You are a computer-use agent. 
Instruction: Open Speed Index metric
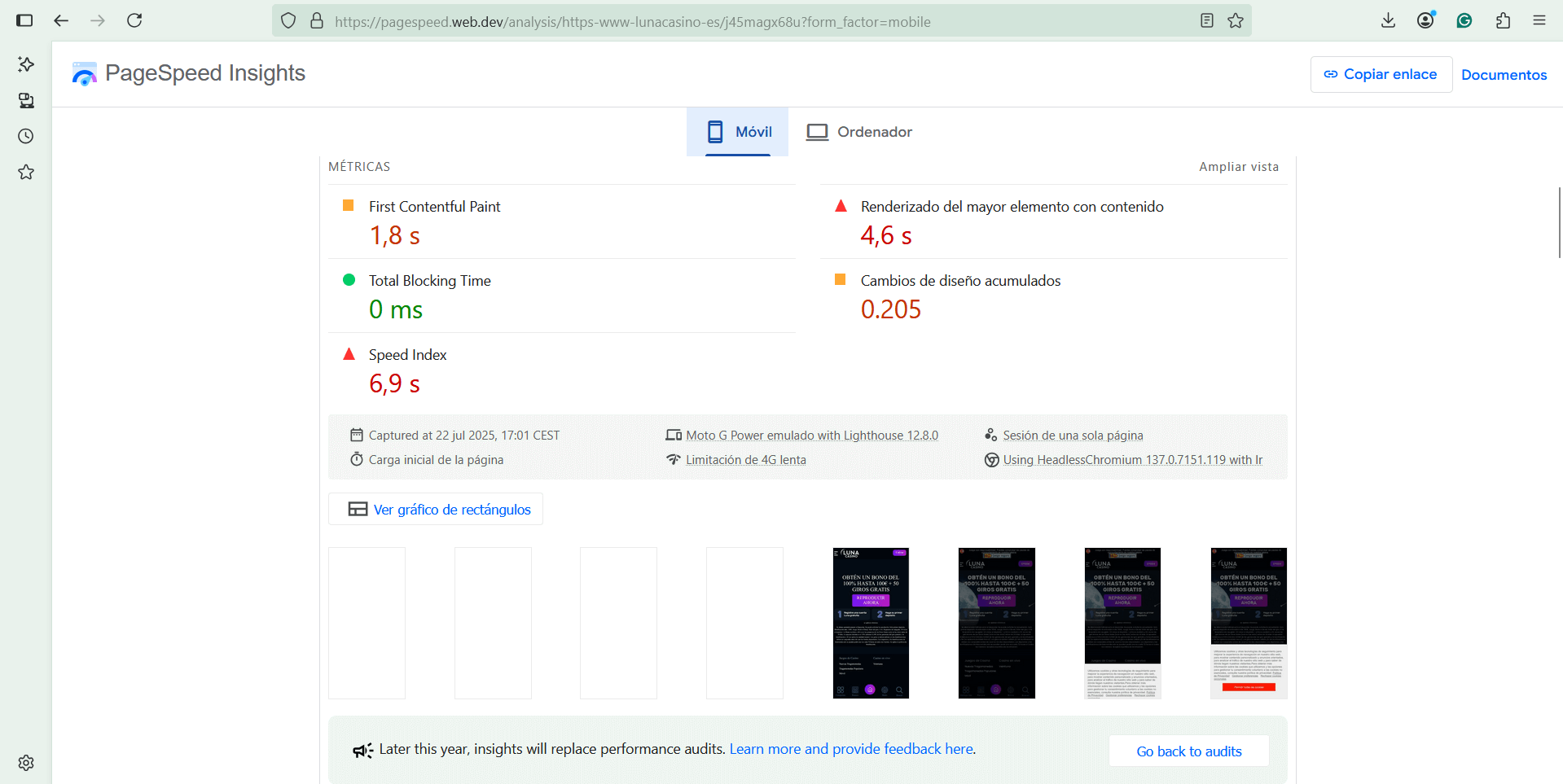(407, 355)
